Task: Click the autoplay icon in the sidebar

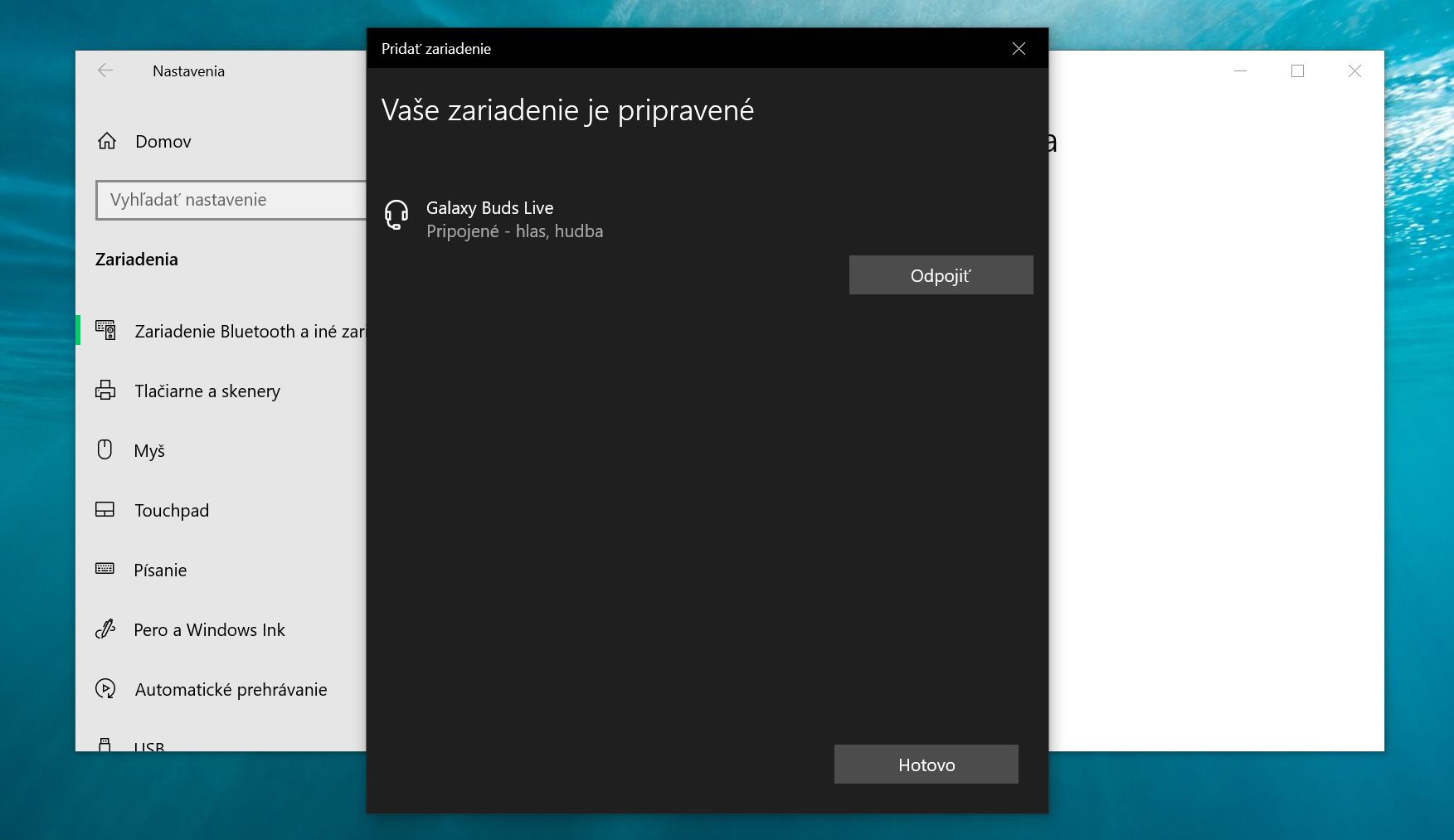Action: [x=105, y=688]
